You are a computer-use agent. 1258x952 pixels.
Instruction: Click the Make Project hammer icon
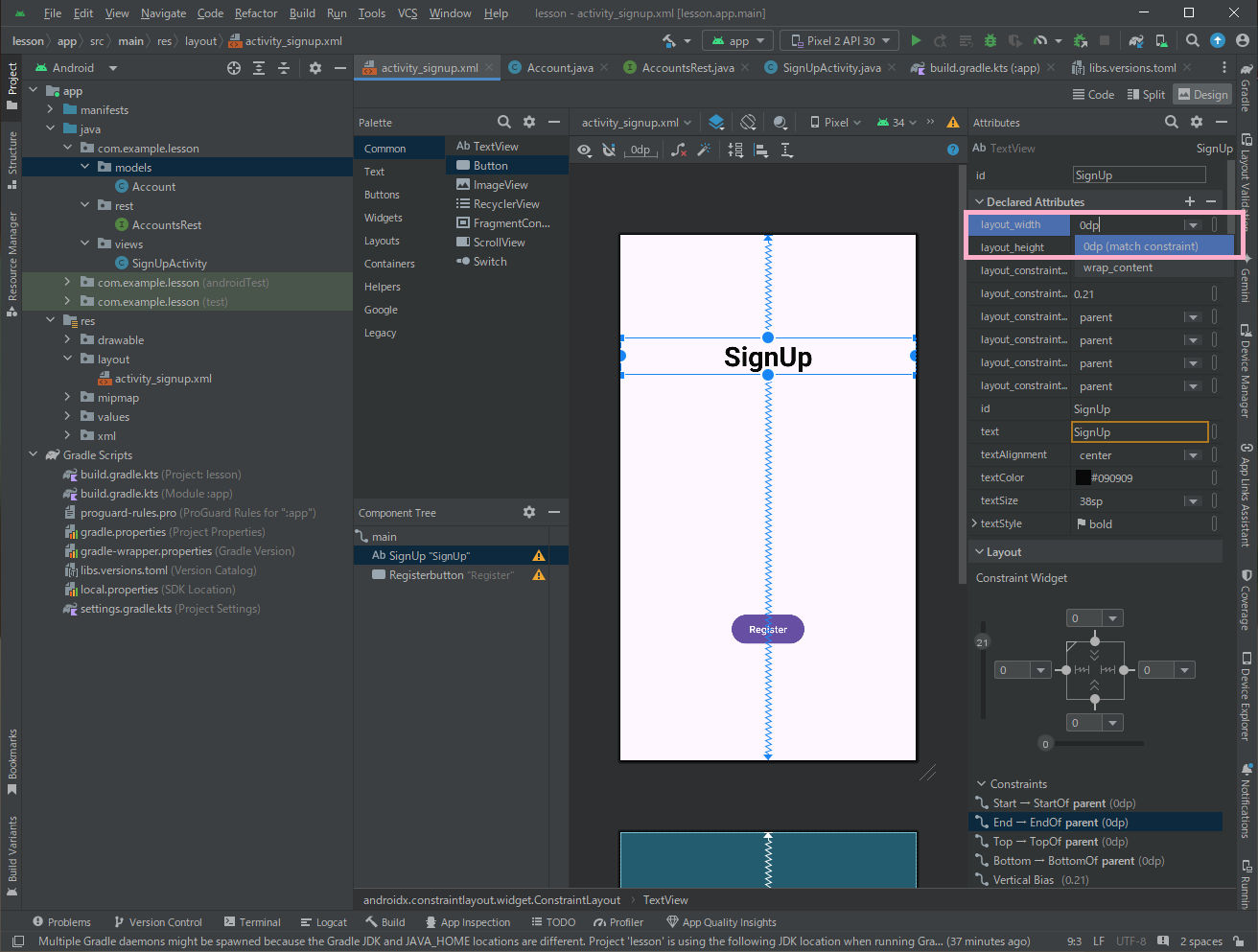pyautogui.click(x=669, y=40)
